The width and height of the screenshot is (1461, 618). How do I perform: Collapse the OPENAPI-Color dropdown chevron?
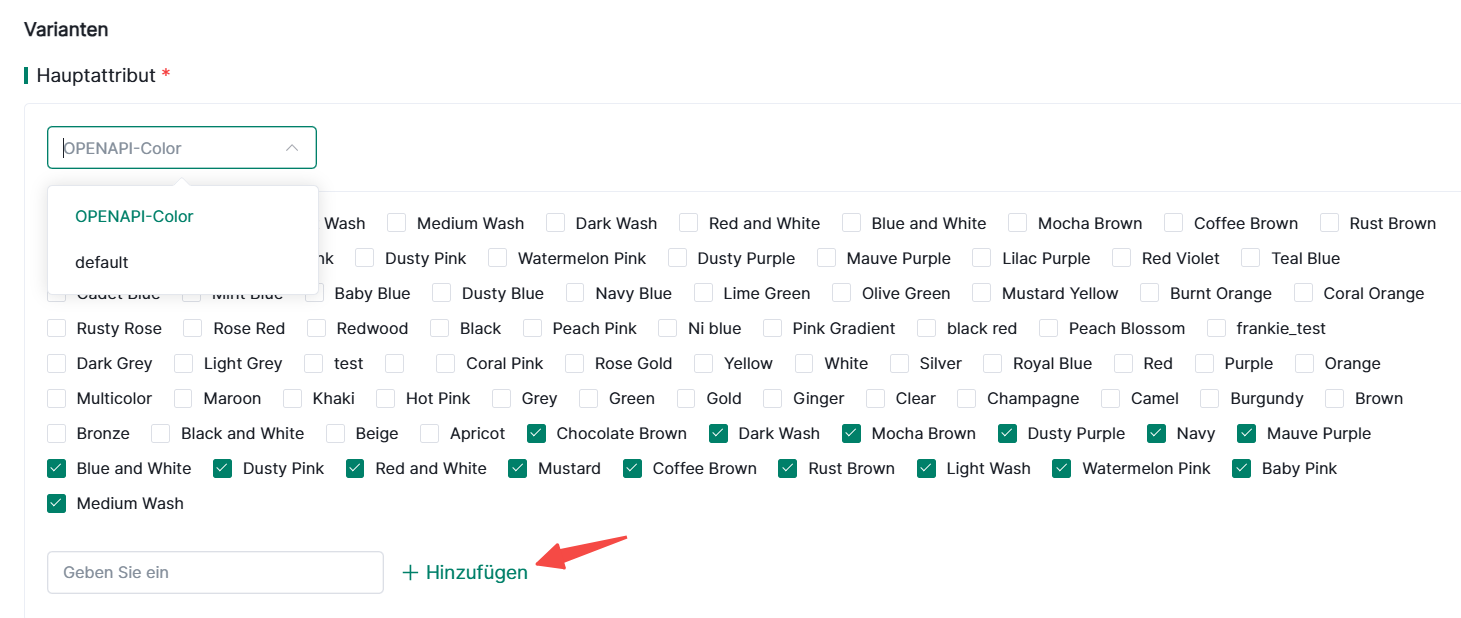(292, 148)
